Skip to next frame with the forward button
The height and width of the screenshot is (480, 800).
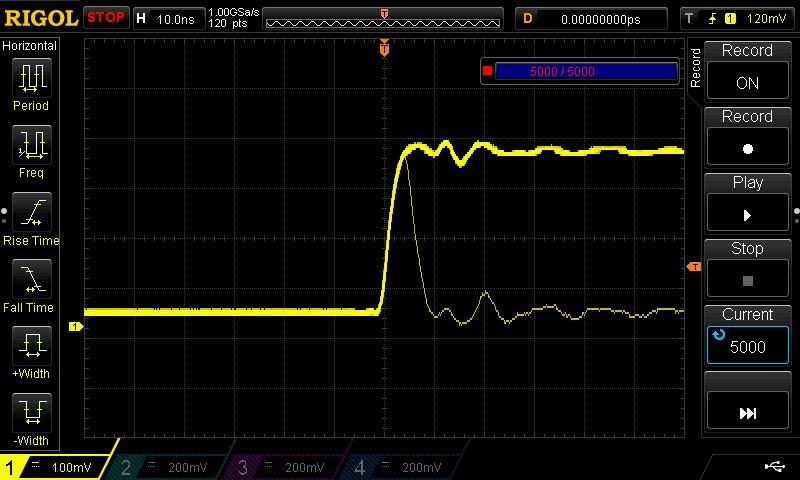[x=747, y=412]
